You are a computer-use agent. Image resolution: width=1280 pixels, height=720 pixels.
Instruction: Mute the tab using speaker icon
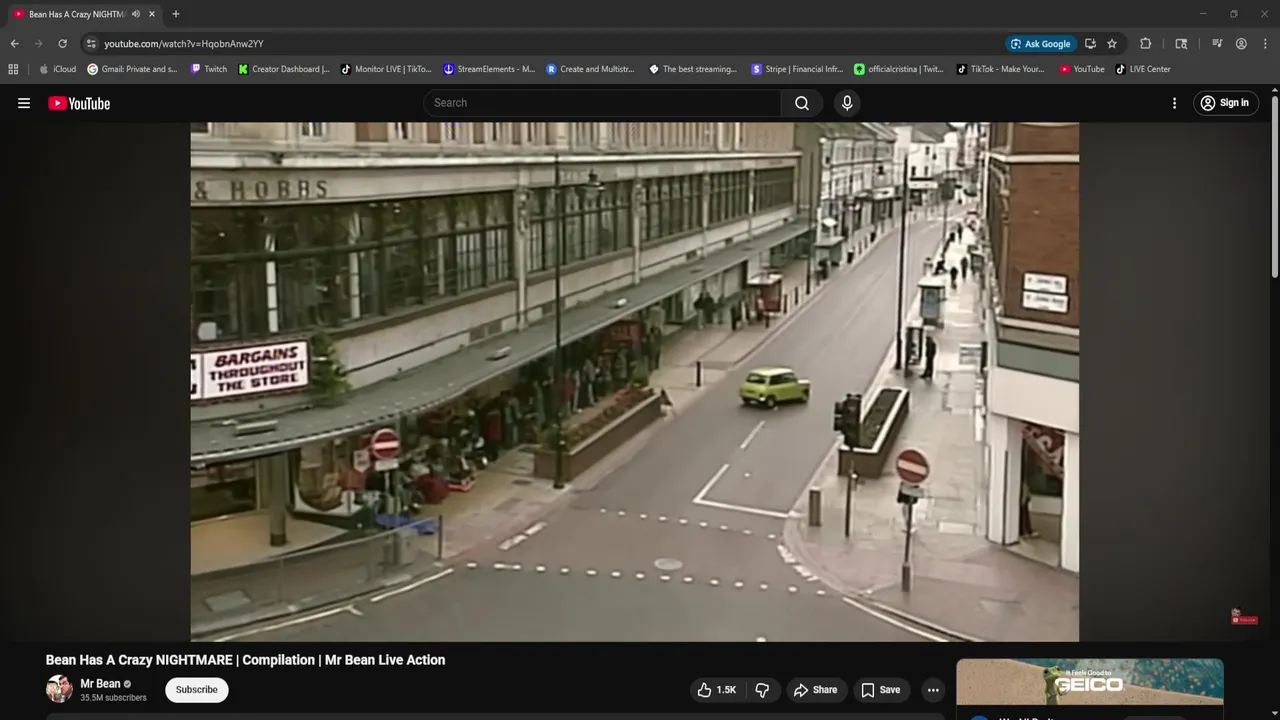(x=136, y=14)
